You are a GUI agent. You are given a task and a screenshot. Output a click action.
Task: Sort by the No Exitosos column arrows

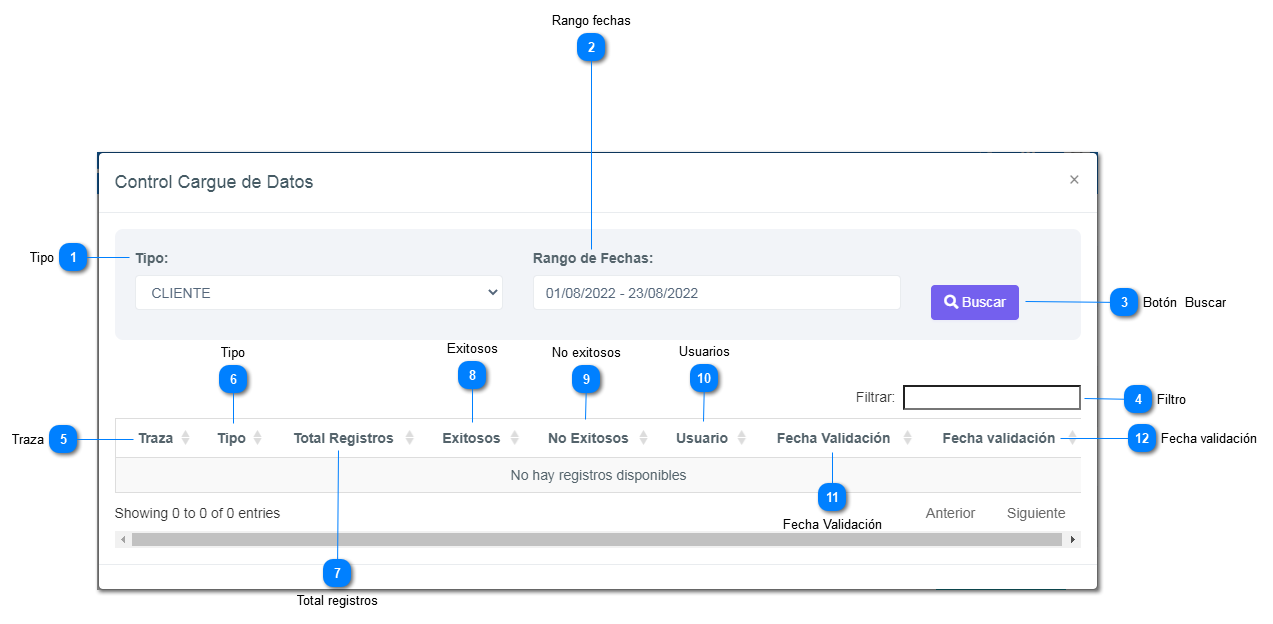(x=643, y=438)
